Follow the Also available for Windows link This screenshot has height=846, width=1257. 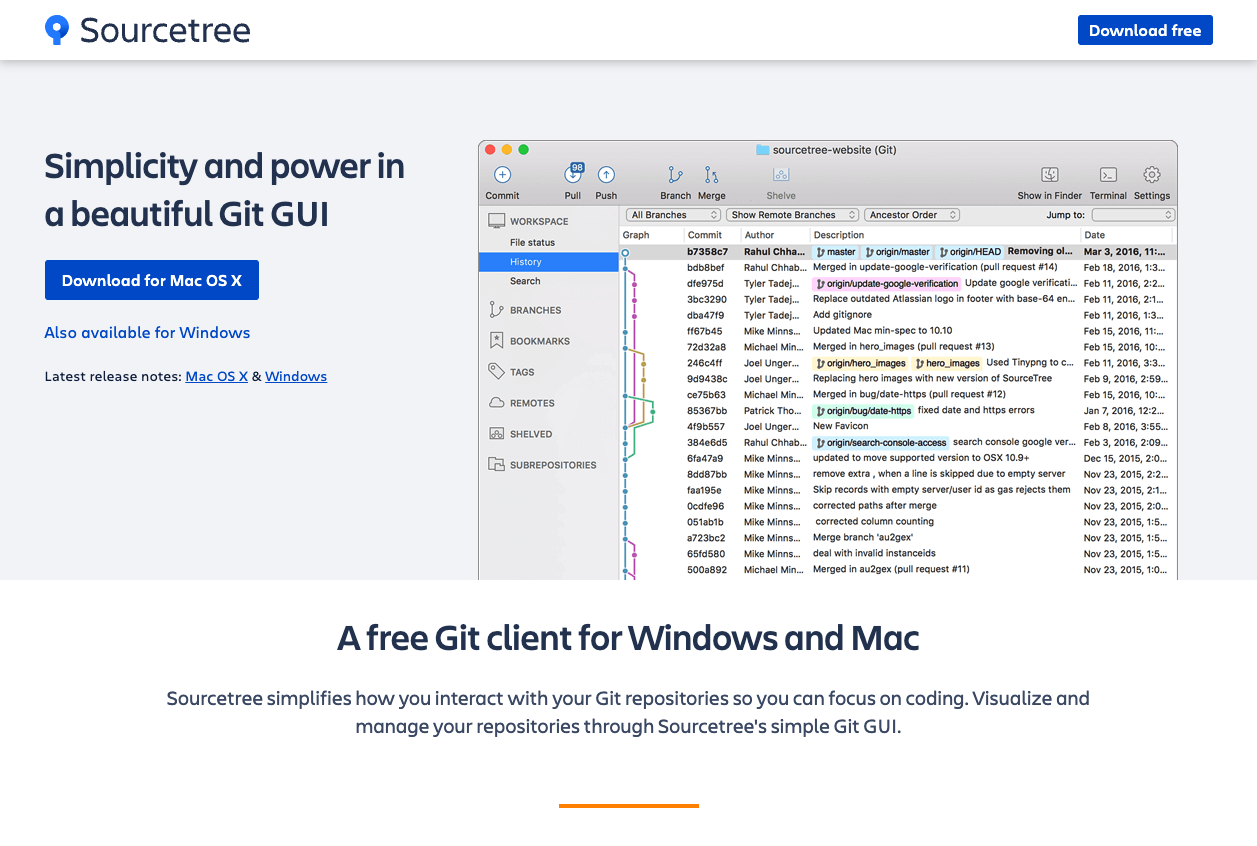tap(147, 332)
